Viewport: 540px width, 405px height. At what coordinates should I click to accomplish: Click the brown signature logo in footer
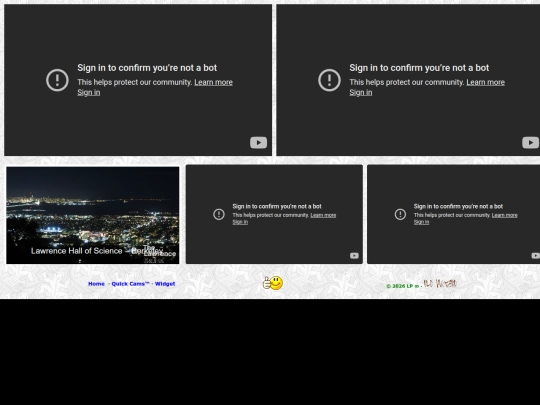[x=440, y=283]
